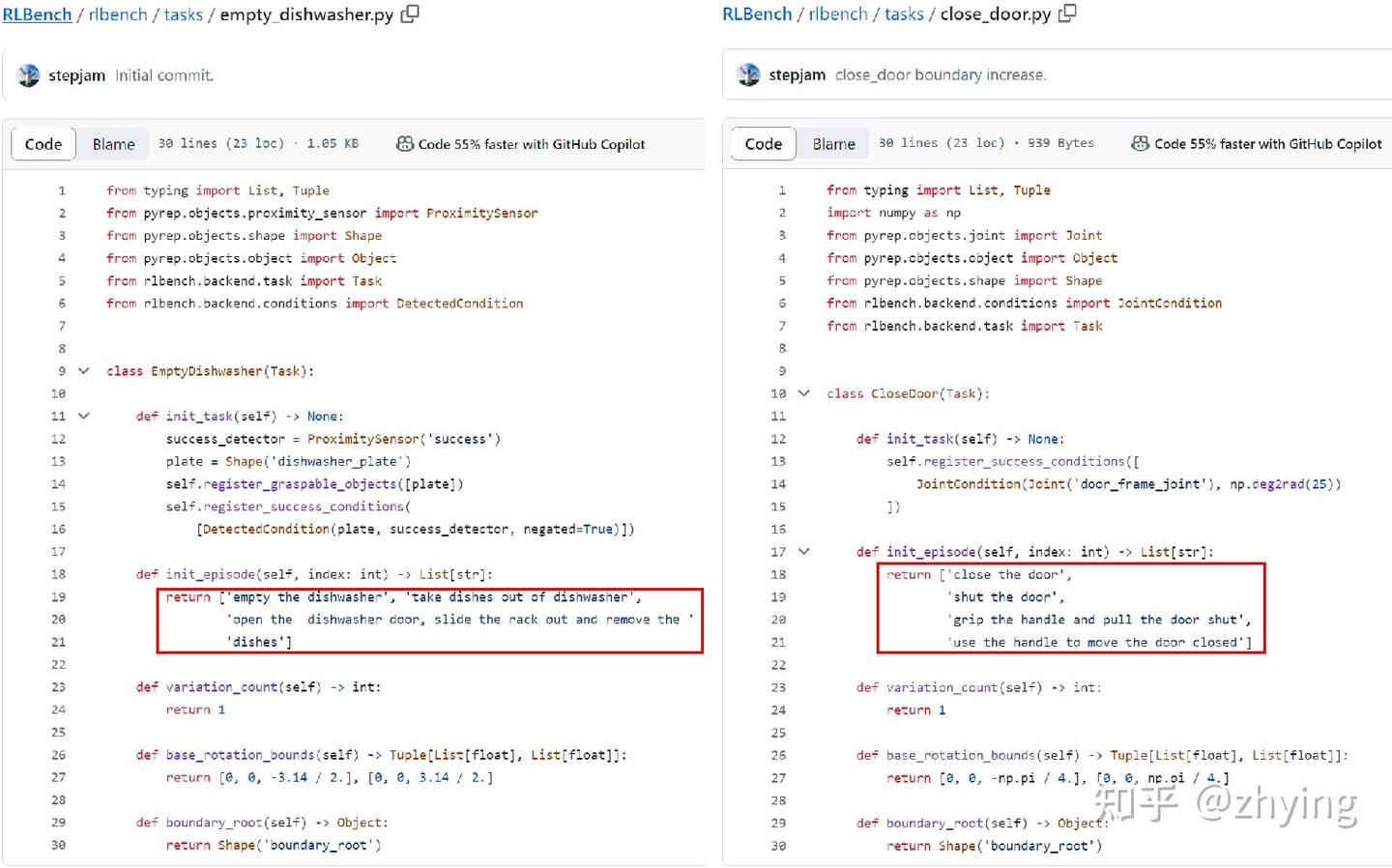Screen dimensions: 1392x868
Task: Collapse the init_task method at line 11
Action: point(83,416)
